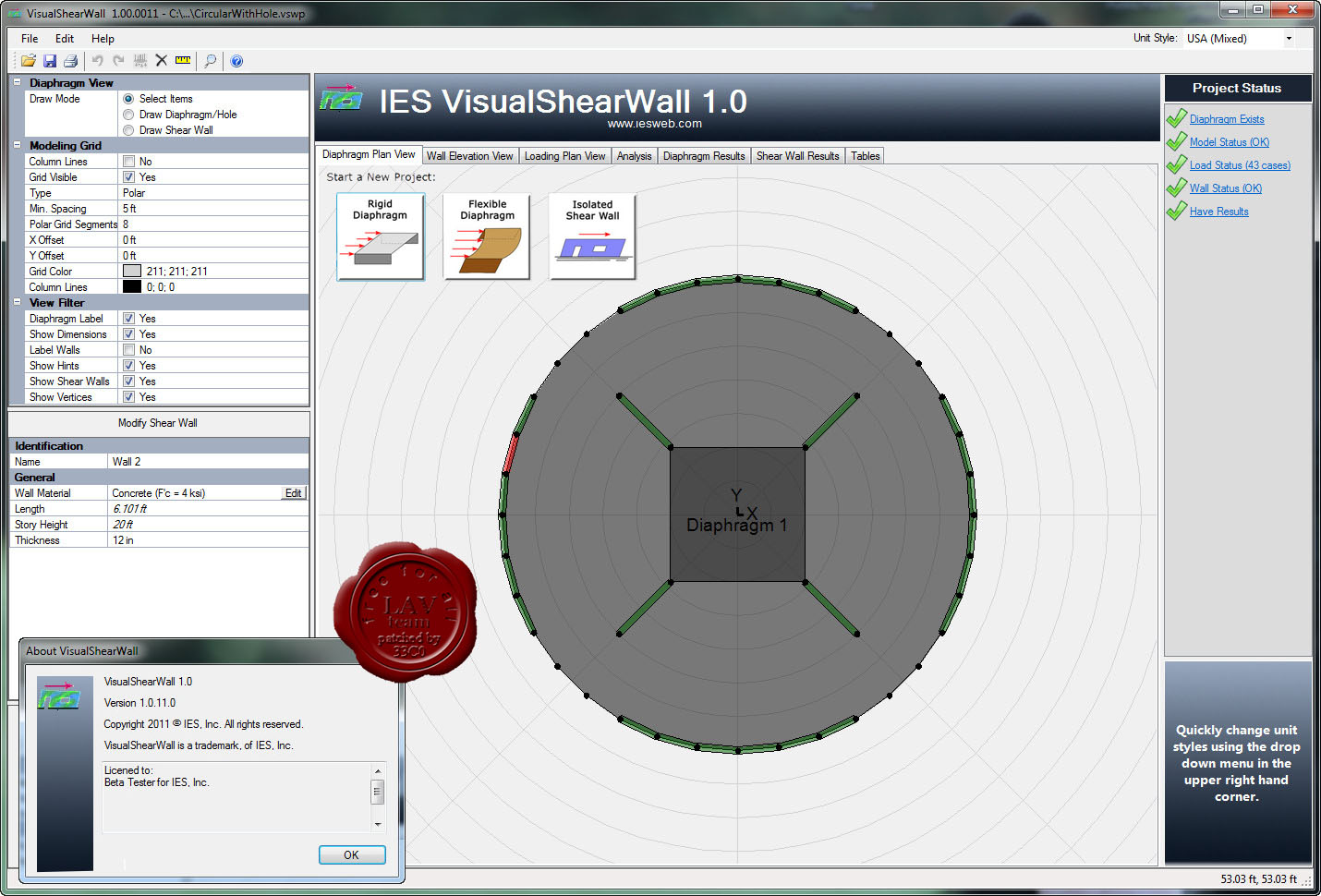
Task: Open help via blue question icon
Action: click(236, 61)
